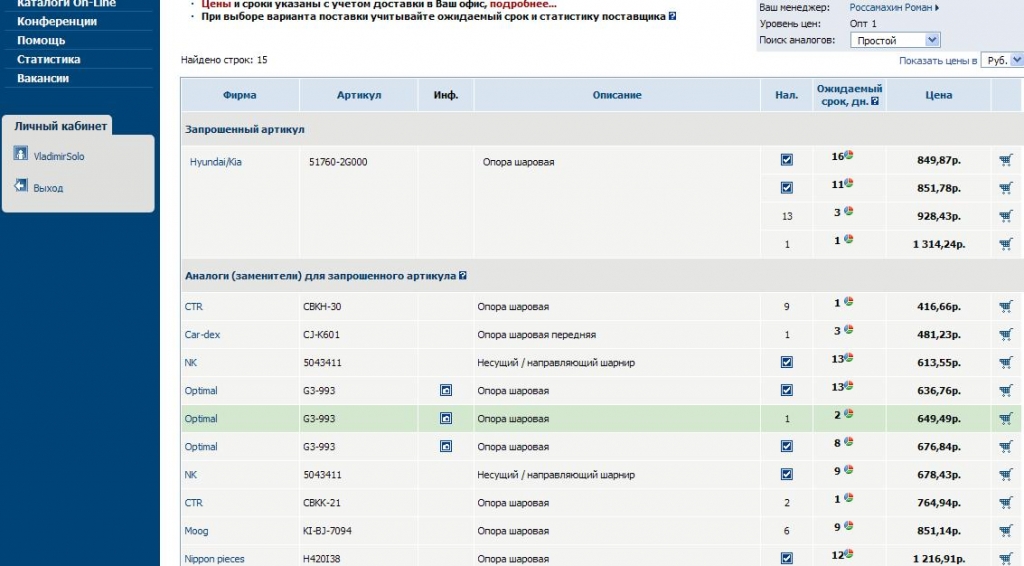Expand manager Россамахин Роман arrow link

[x=936, y=8]
